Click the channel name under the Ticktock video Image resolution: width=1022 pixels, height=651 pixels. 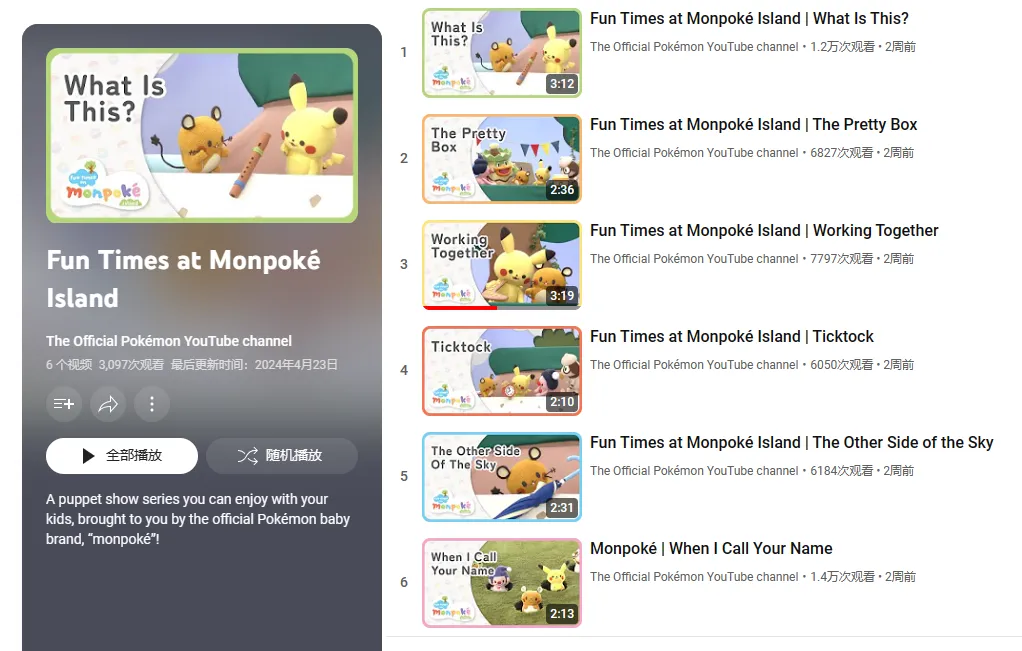(694, 365)
